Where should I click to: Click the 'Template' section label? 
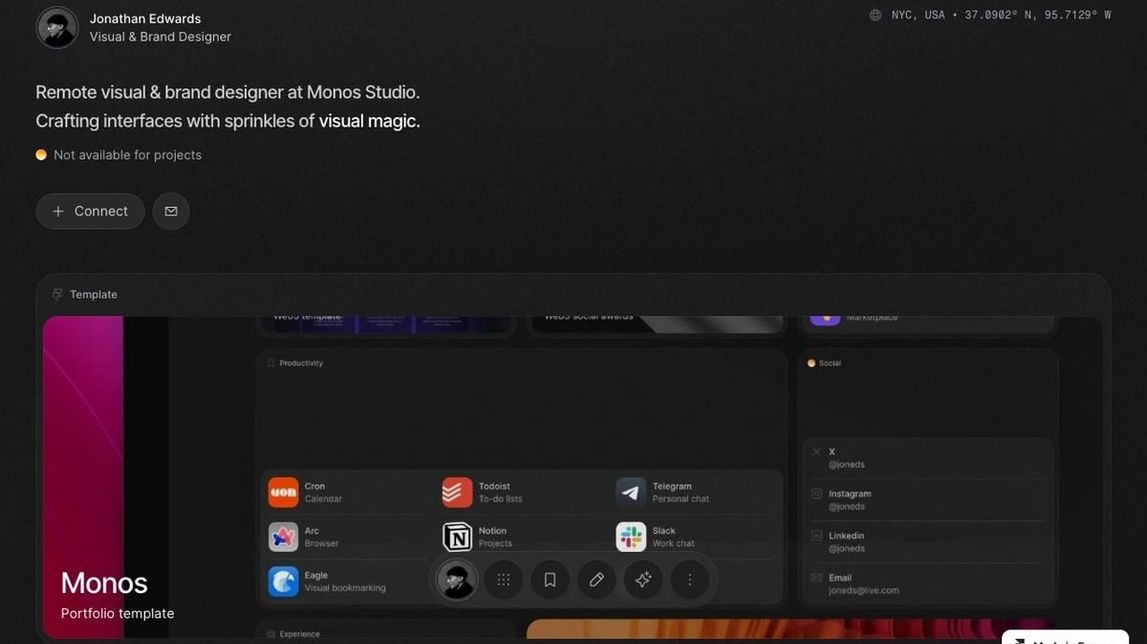coord(94,294)
